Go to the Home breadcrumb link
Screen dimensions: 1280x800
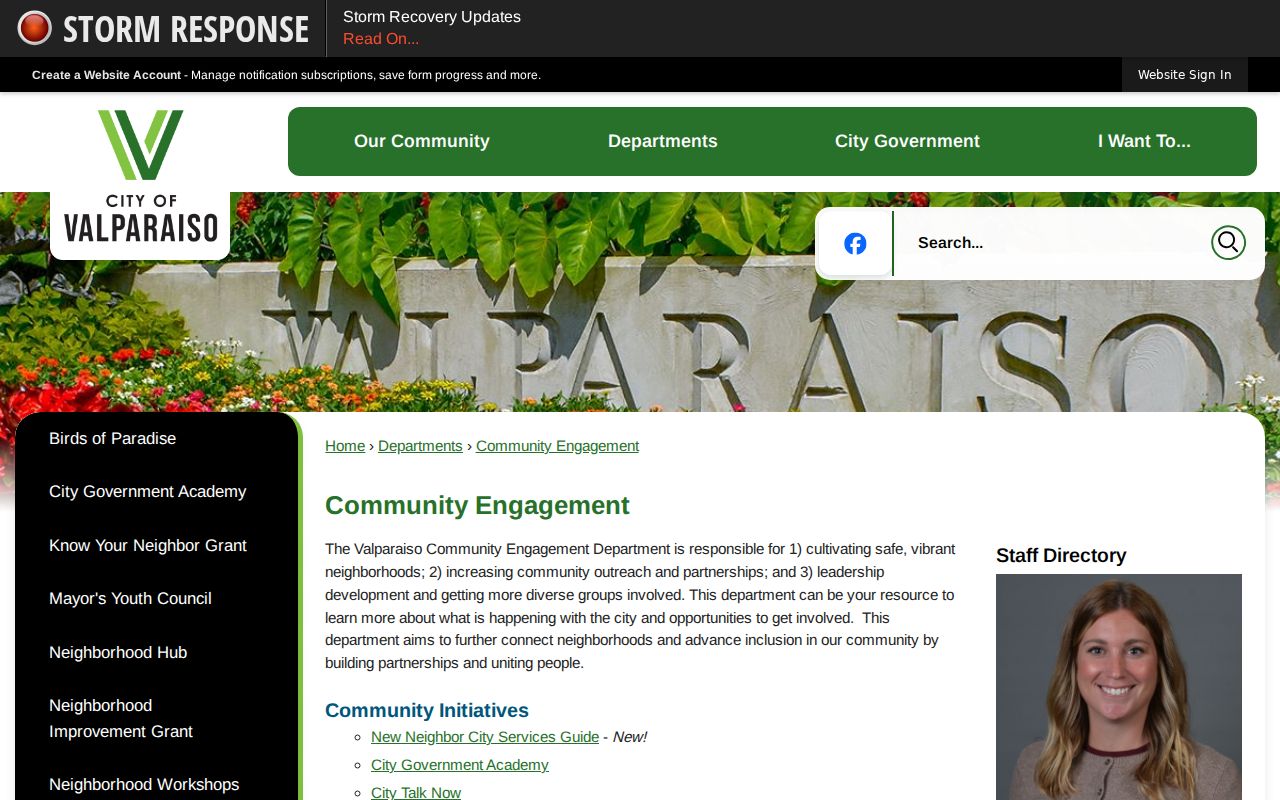pos(345,446)
